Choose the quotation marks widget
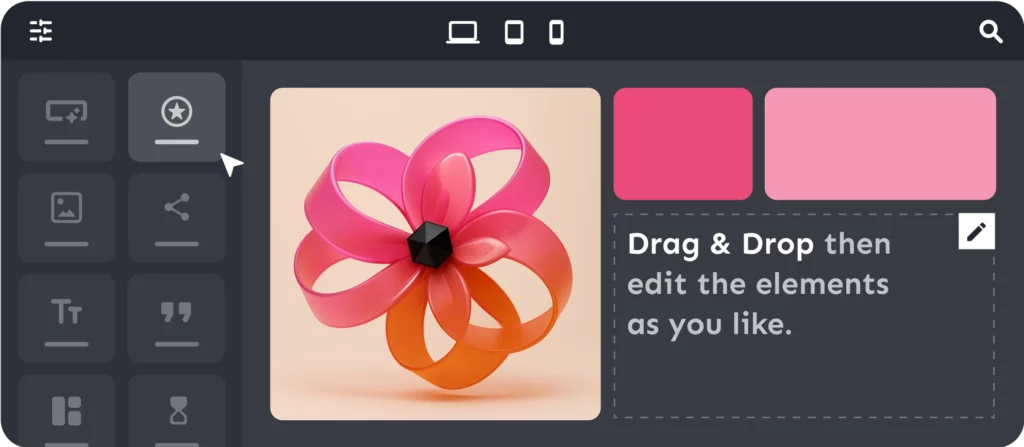1024x447 pixels. coord(177,318)
